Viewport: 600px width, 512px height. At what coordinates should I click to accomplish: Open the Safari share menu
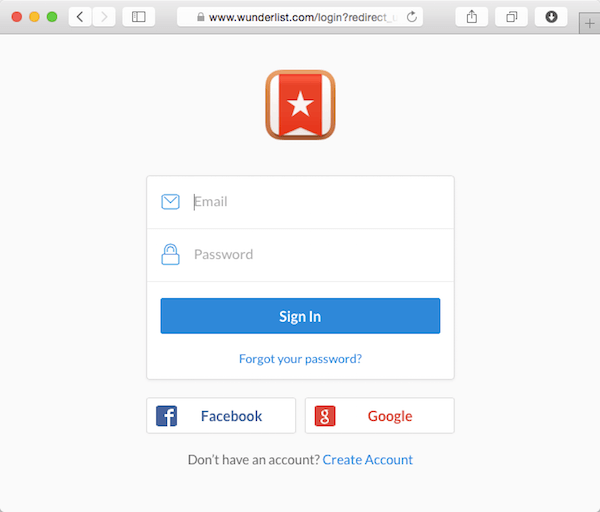point(472,17)
